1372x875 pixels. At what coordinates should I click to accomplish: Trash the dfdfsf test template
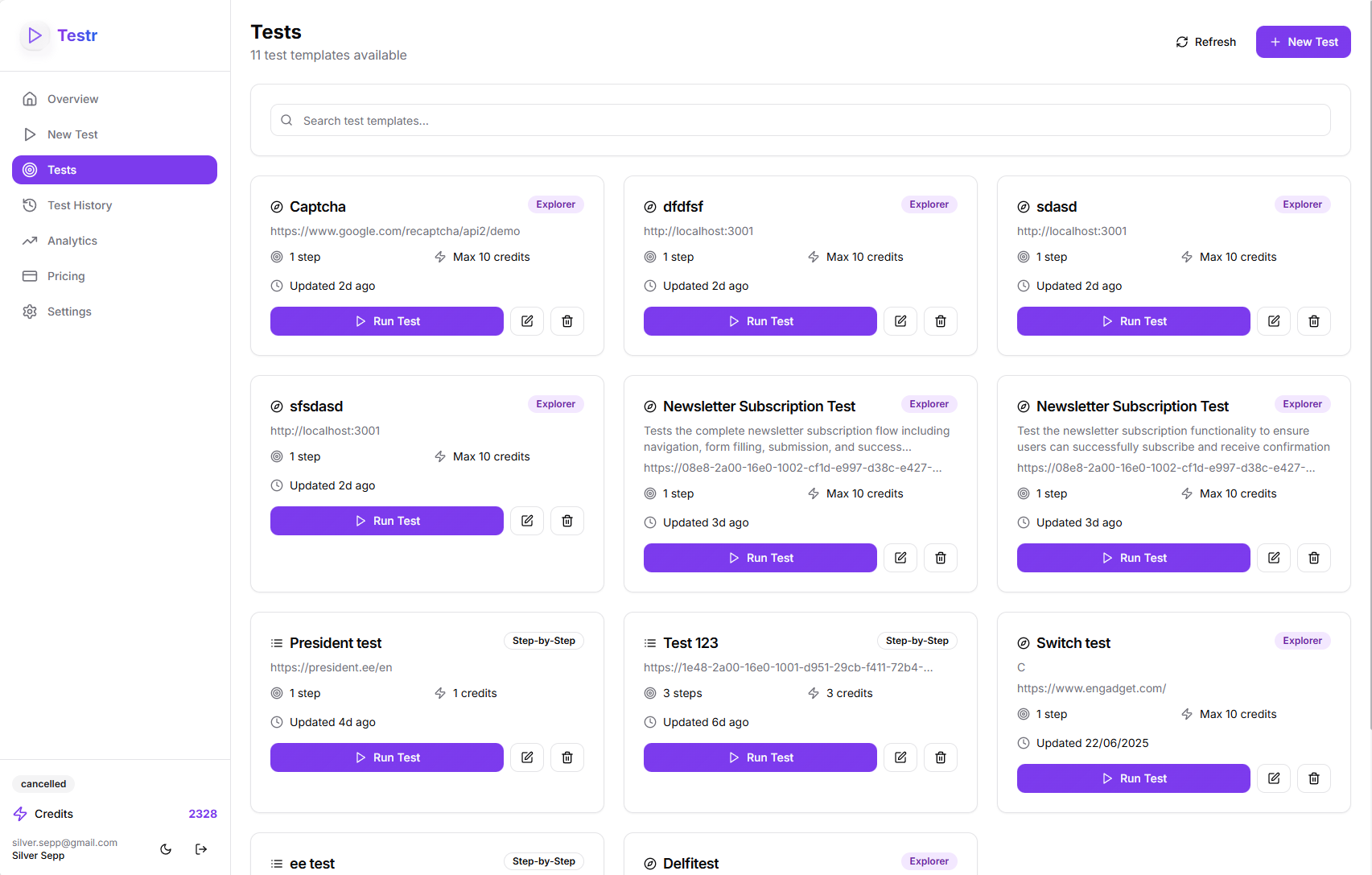(x=941, y=321)
